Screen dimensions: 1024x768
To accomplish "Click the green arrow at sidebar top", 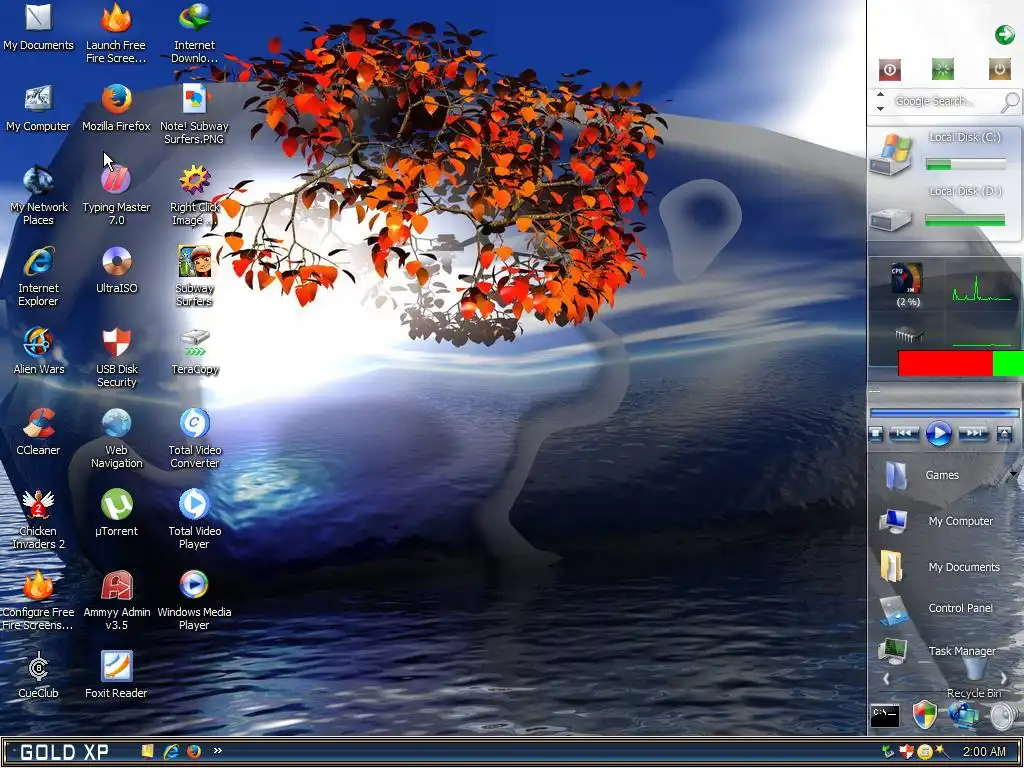I will 1004,35.
